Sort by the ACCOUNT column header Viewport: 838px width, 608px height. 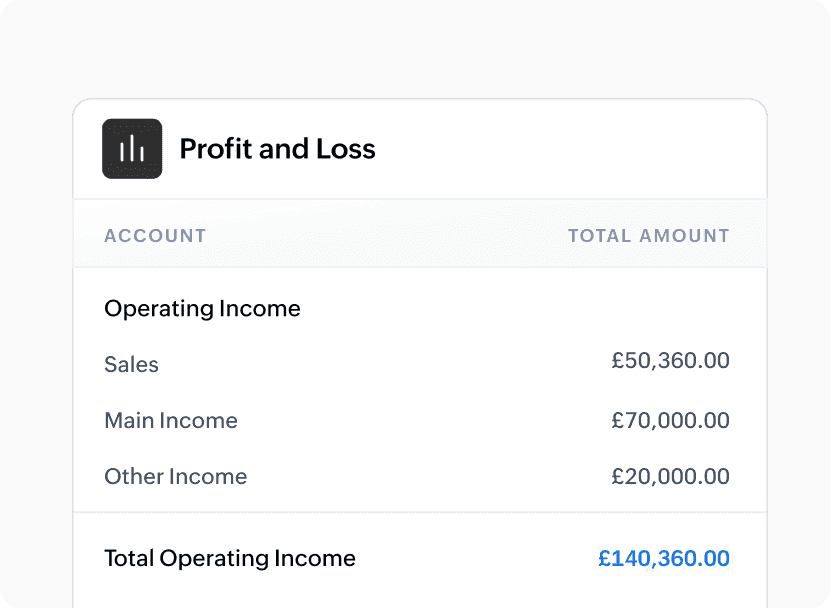tap(155, 236)
